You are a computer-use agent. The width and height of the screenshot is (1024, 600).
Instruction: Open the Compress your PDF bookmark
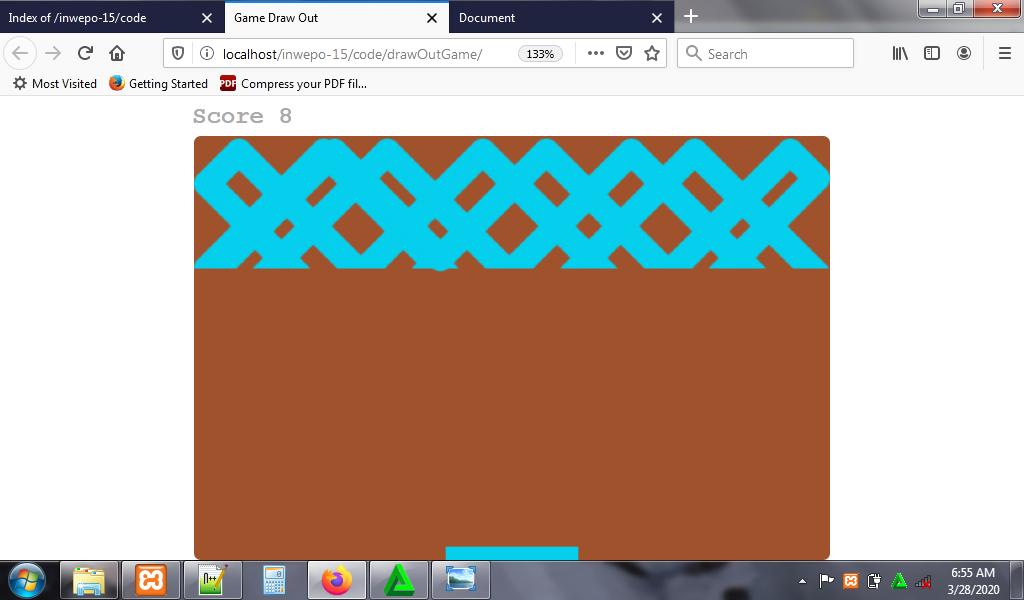coord(294,84)
